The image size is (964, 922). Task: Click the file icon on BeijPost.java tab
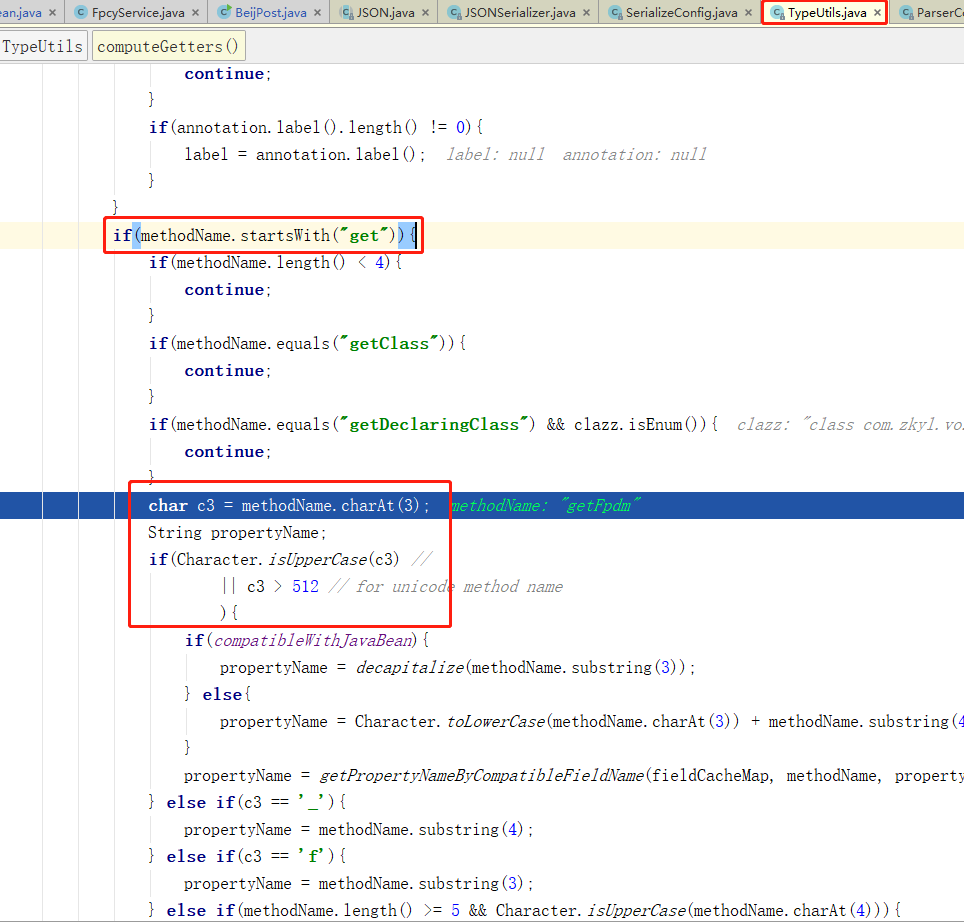pyautogui.click(x=226, y=13)
